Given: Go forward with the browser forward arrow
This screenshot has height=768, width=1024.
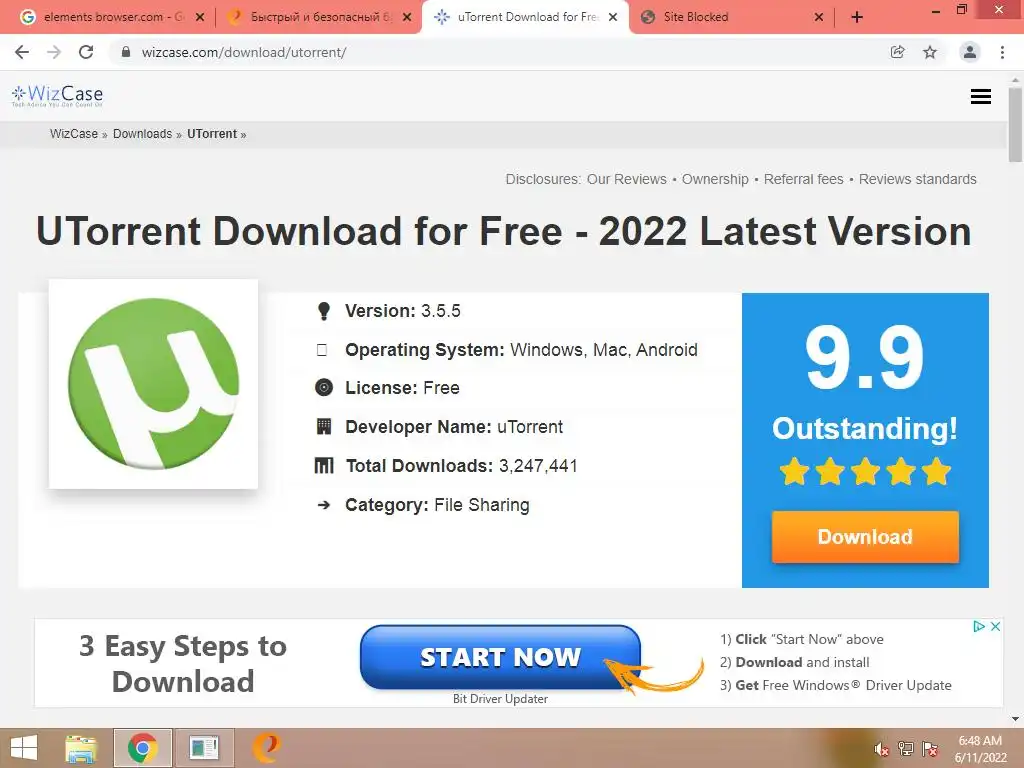Looking at the screenshot, I should click(x=54, y=52).
